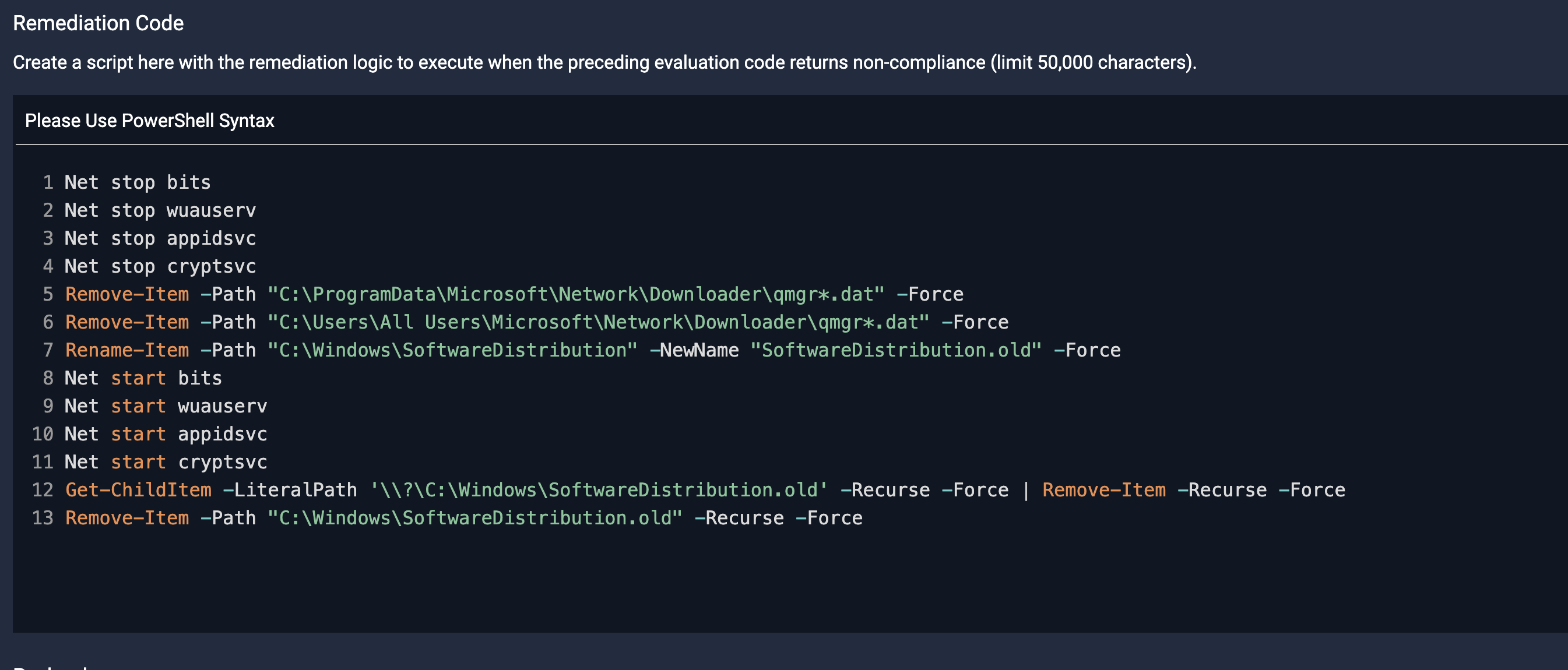Click Get-ChildItem command on line 12
Image resolution: width=1568 pixels, height=670 pixels.
(138, 491)
